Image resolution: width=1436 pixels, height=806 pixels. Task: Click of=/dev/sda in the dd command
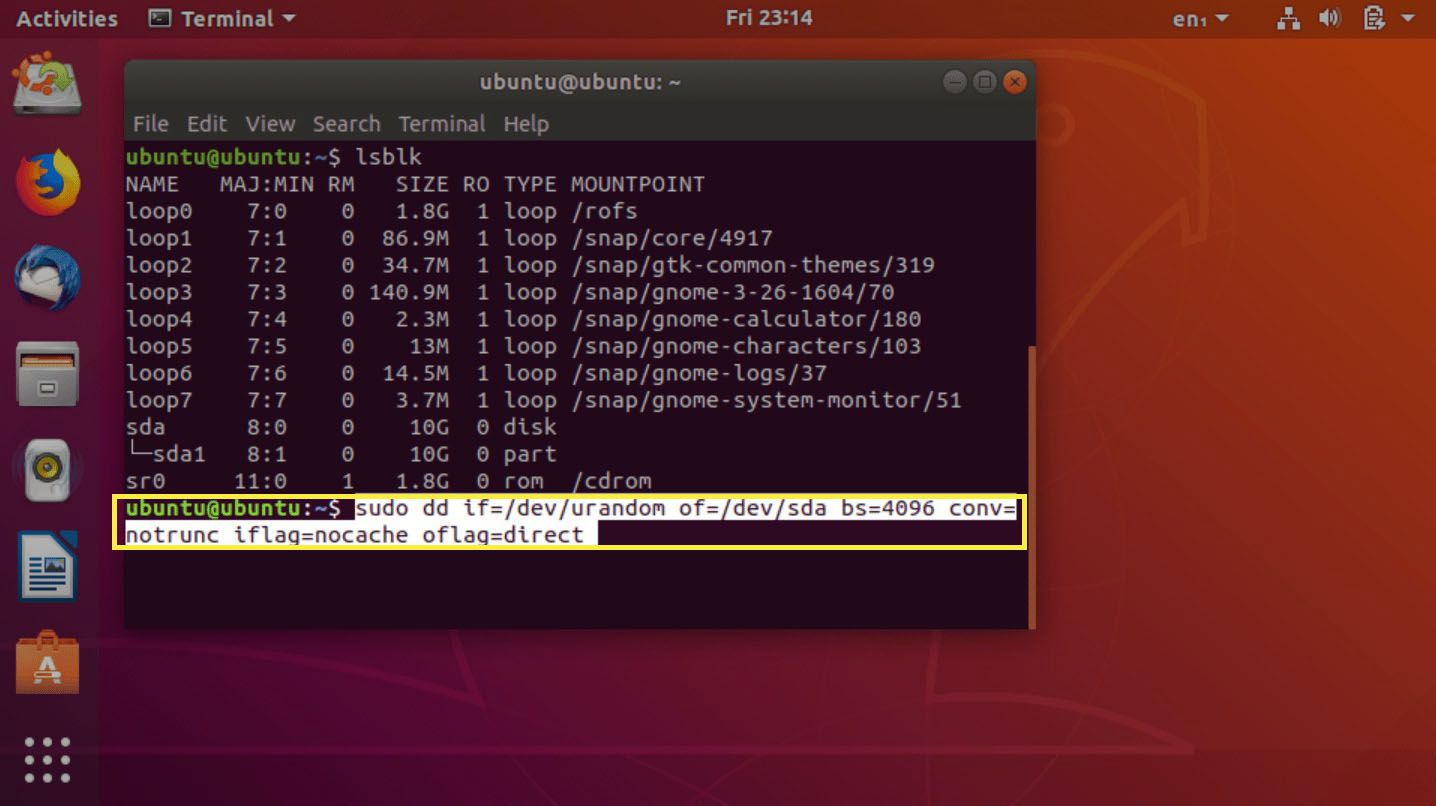[753, 508]
